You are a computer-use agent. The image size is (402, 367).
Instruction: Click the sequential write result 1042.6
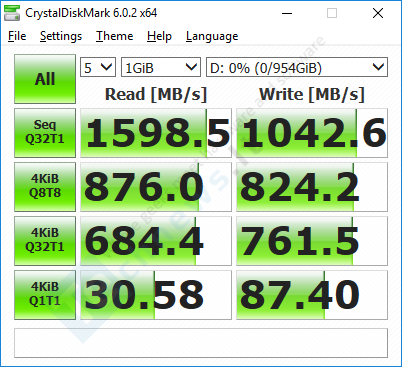(x=312, y=133)
